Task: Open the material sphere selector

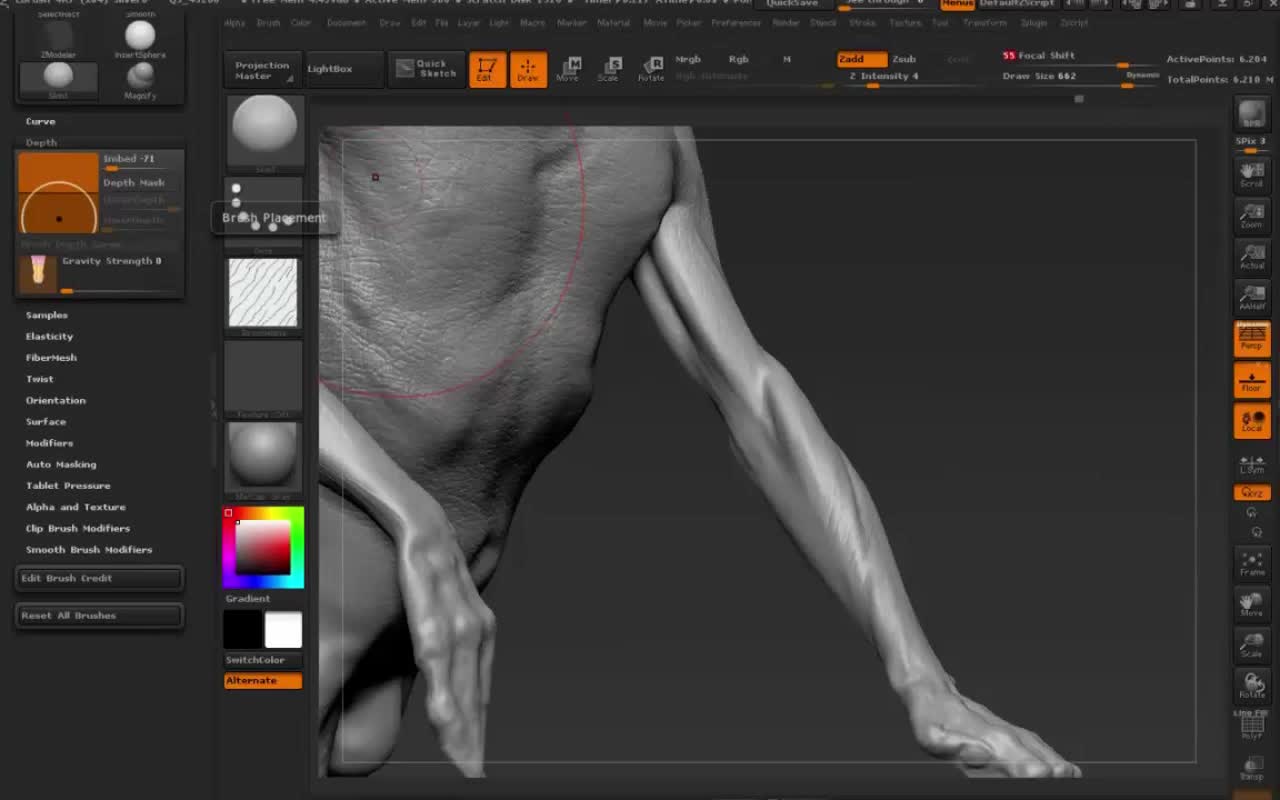Action: click(x=264, y=460)
